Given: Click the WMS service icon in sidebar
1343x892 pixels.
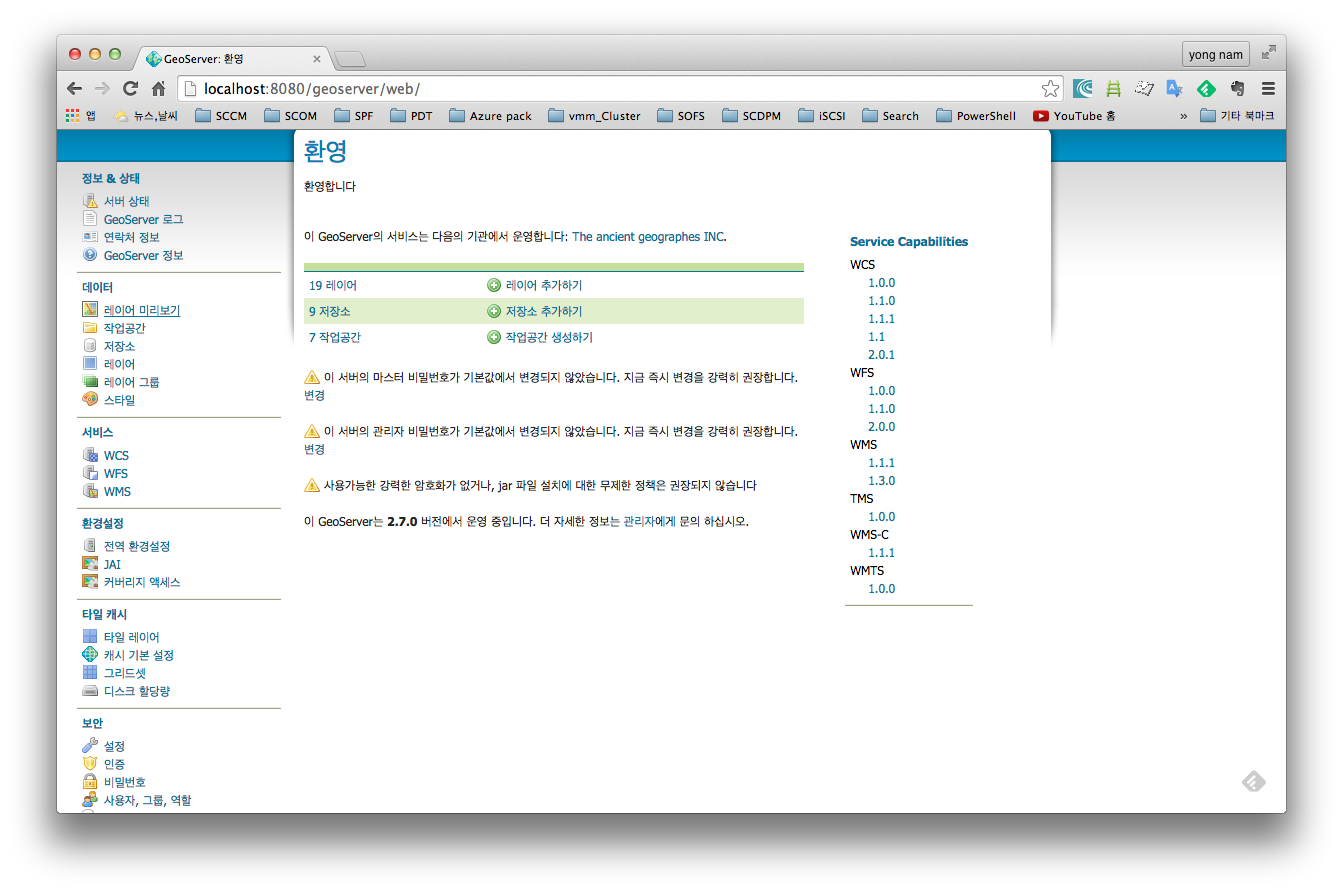Looking at the screenshot, I should (90, 491).
